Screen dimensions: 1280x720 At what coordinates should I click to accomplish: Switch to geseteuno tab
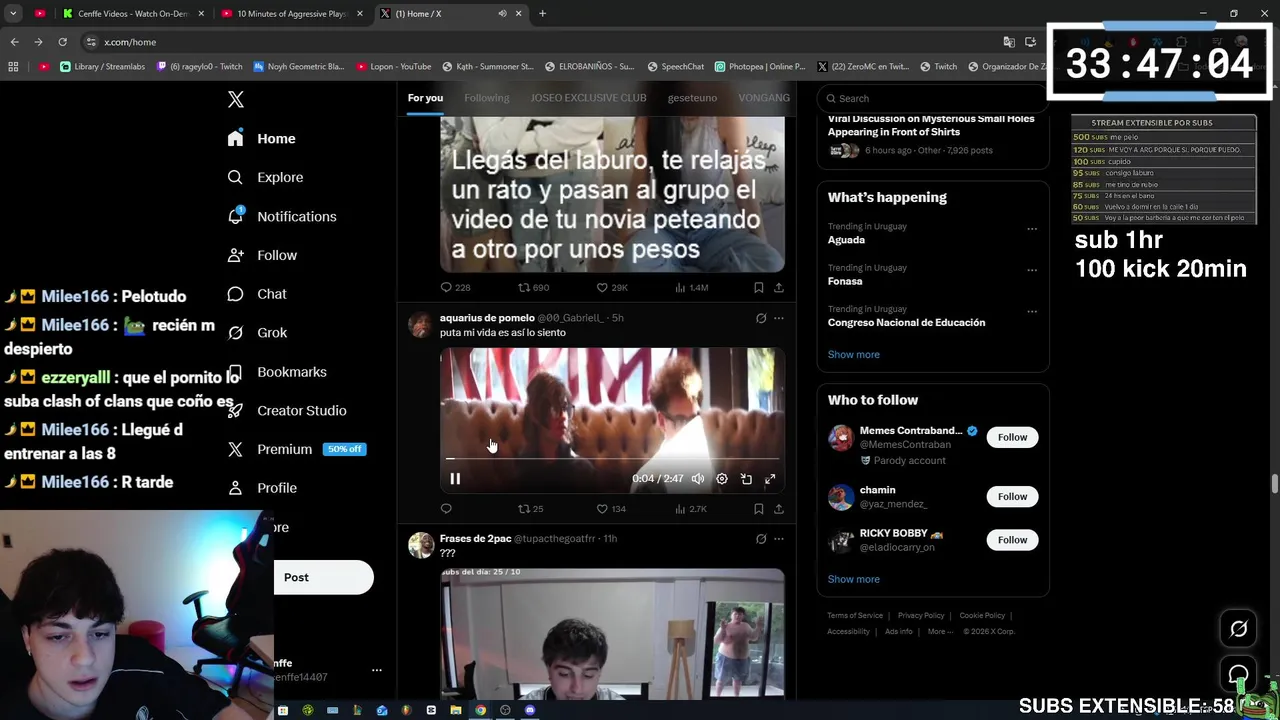coord(692,98)
